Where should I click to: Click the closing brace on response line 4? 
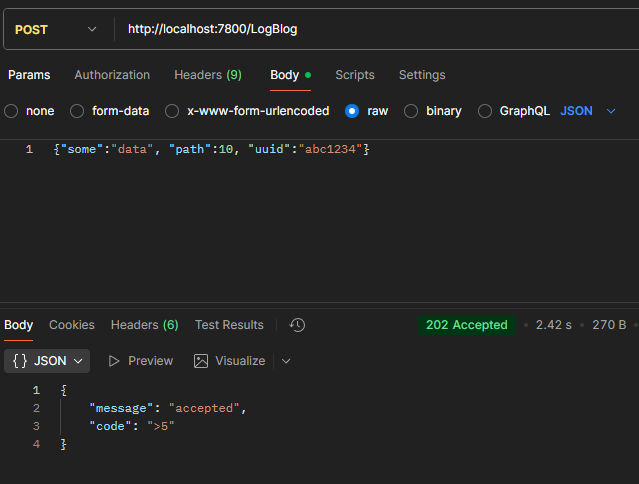(x=63, y=444)
